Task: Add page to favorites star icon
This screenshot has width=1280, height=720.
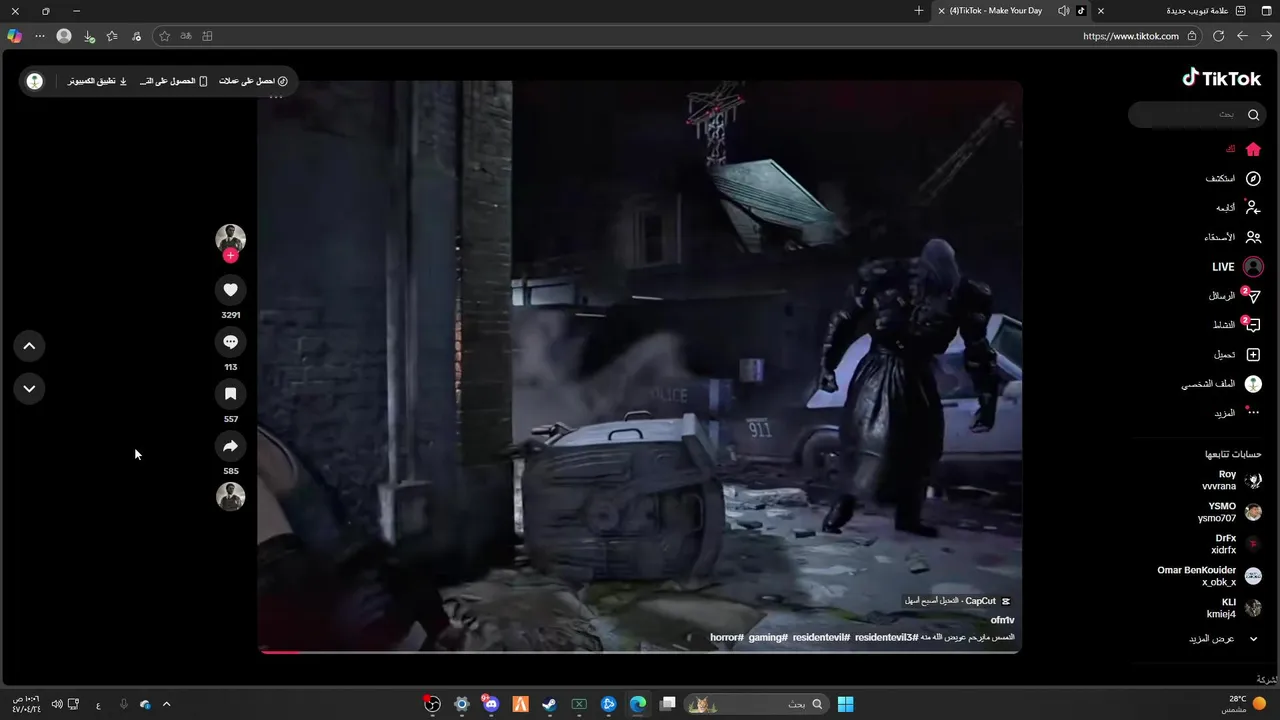Action: click(x=165, y=36)
